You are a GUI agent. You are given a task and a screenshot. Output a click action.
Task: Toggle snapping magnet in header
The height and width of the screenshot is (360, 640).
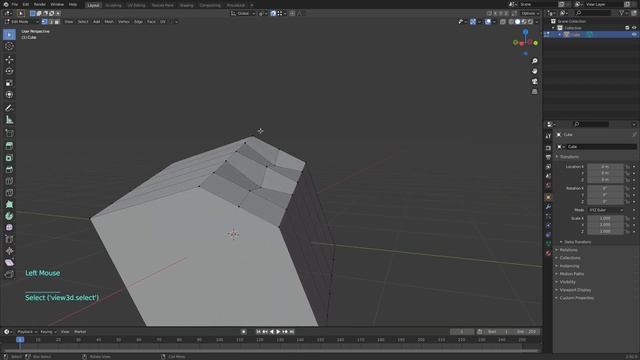273,13
